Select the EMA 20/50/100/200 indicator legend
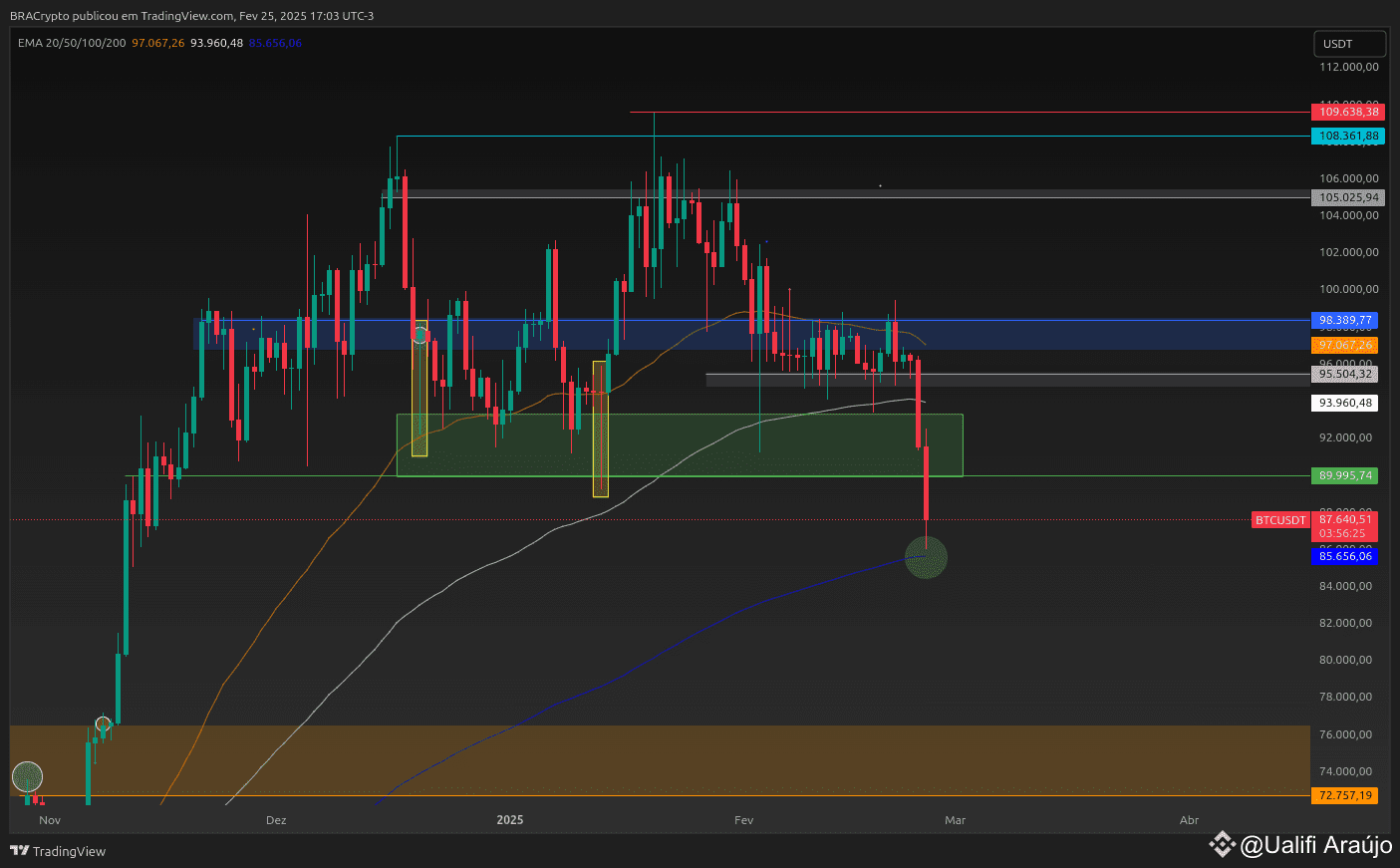 coord(72,43)
